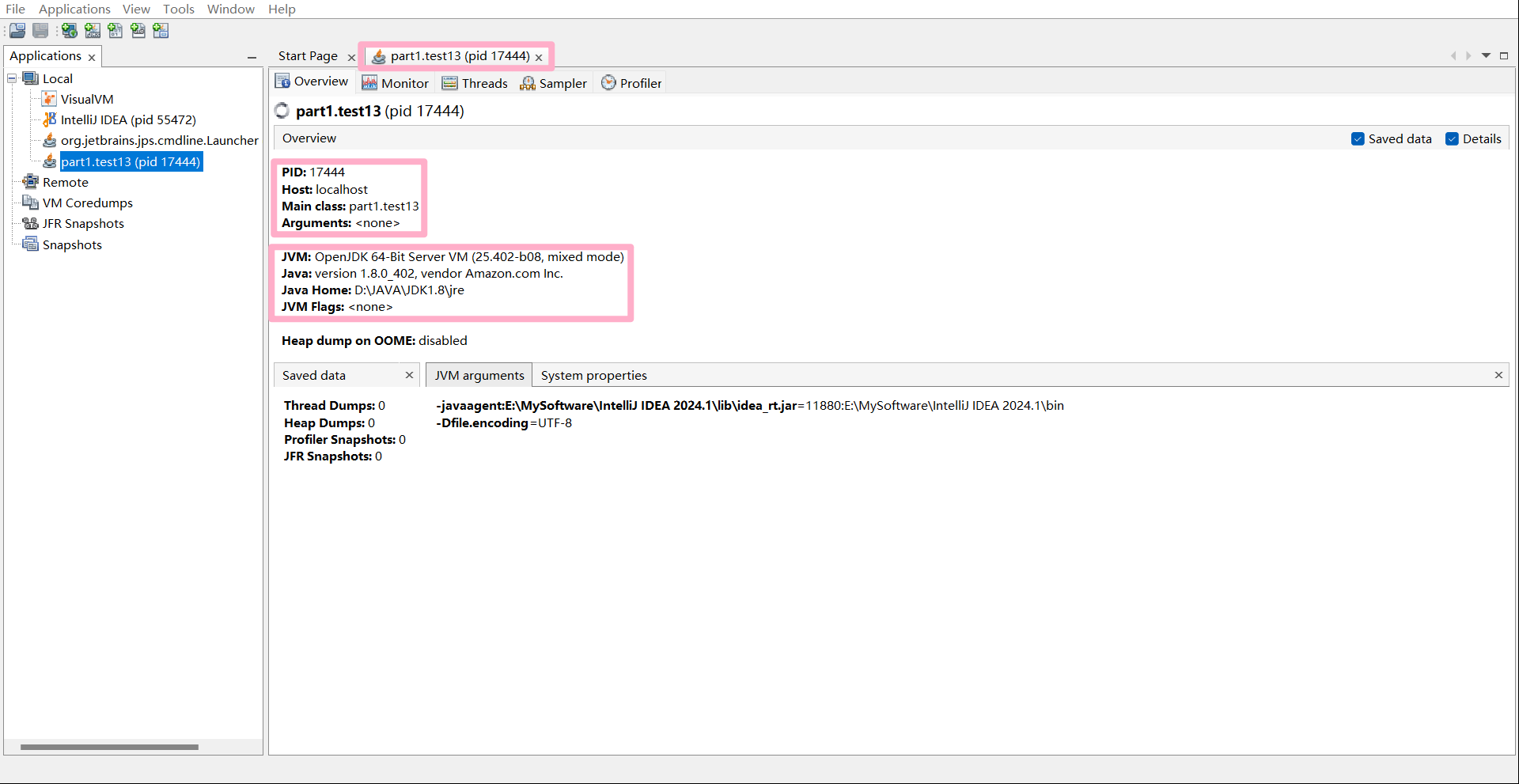
Task: Uncheck the Saved data checkbox
Action: pos(1358,139)
